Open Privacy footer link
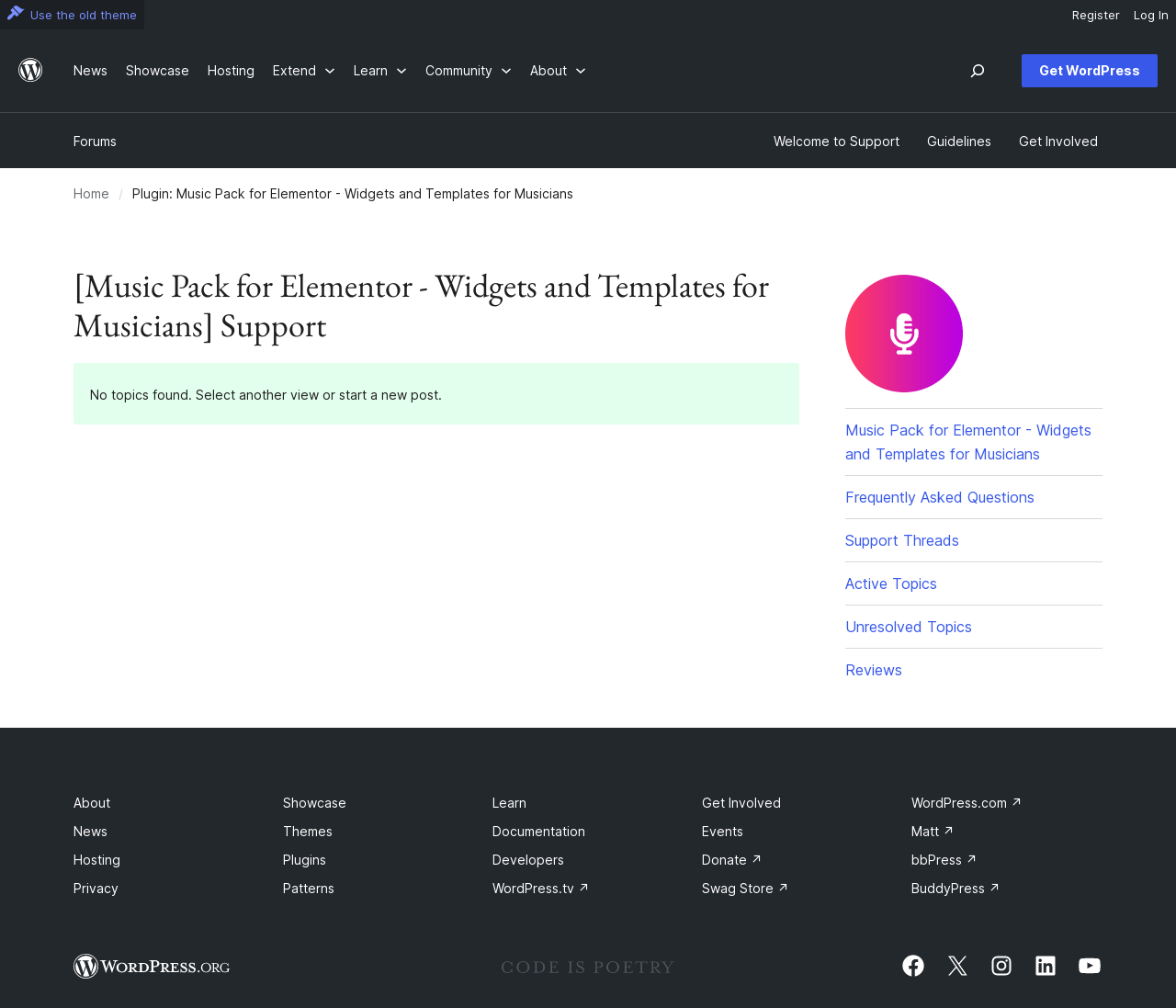Image resolution: width=1176 pixels, height=1008 pixels. pos(96,888)
